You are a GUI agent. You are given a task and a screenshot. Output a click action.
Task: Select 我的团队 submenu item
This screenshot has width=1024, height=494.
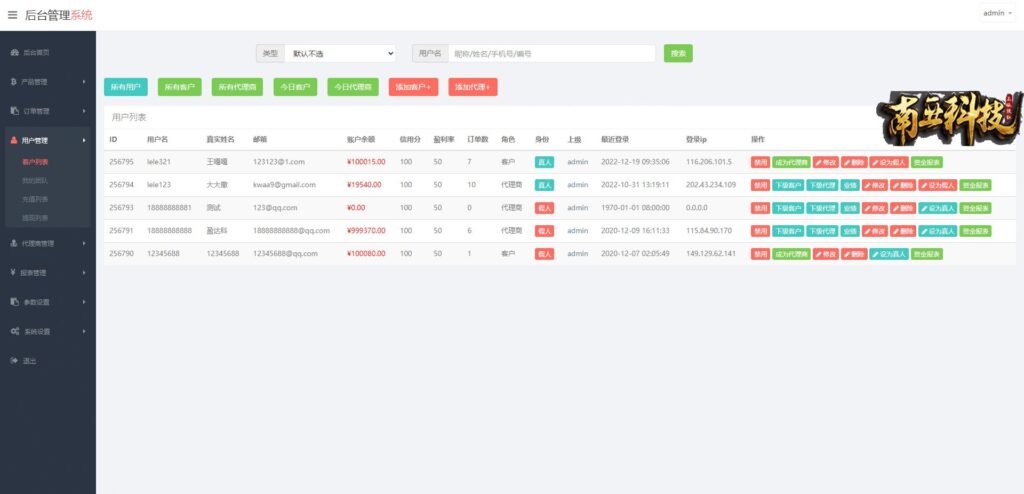pos(35,180)
